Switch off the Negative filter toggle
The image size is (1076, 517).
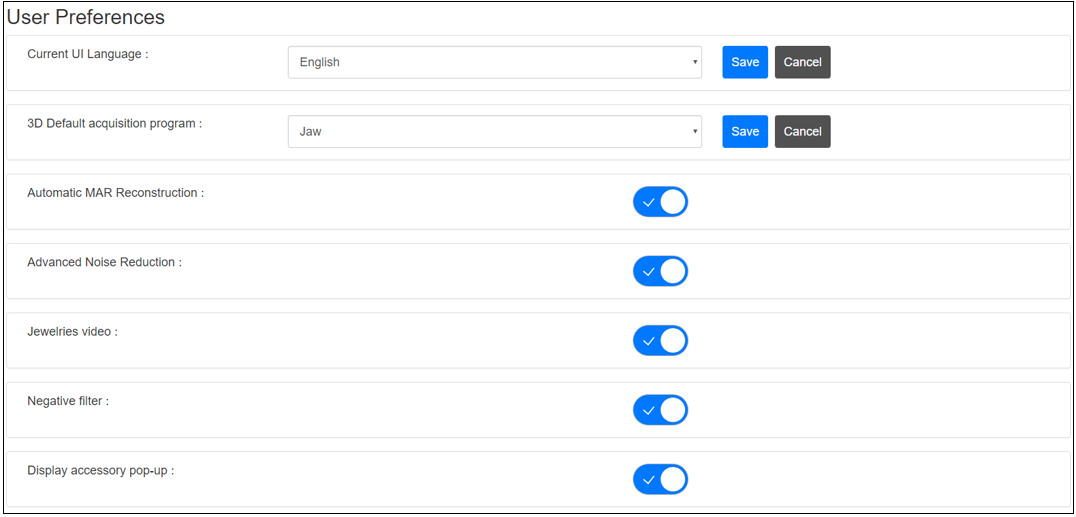pos(660,410)
